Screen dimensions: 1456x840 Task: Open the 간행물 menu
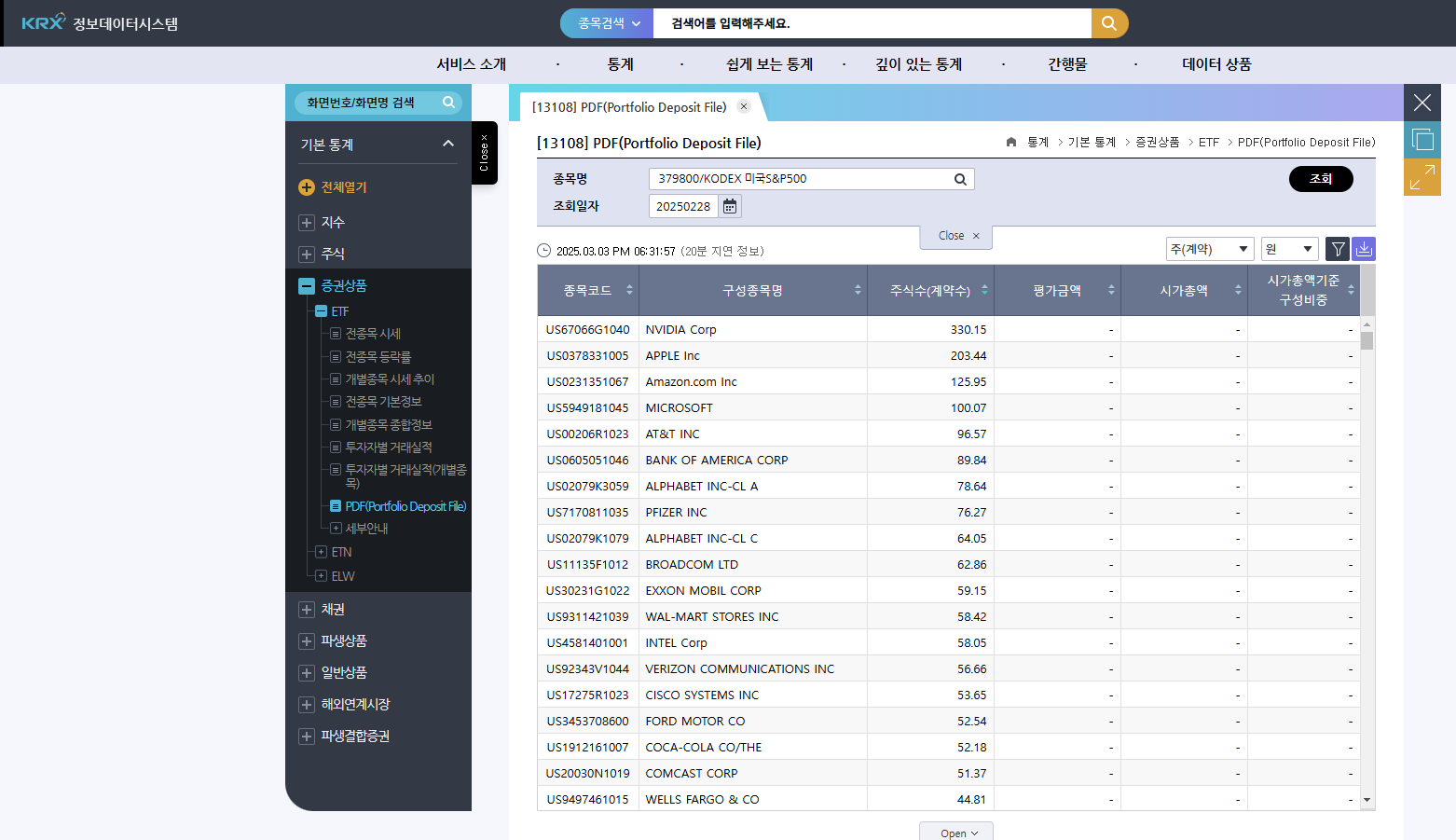point(1067,64)
